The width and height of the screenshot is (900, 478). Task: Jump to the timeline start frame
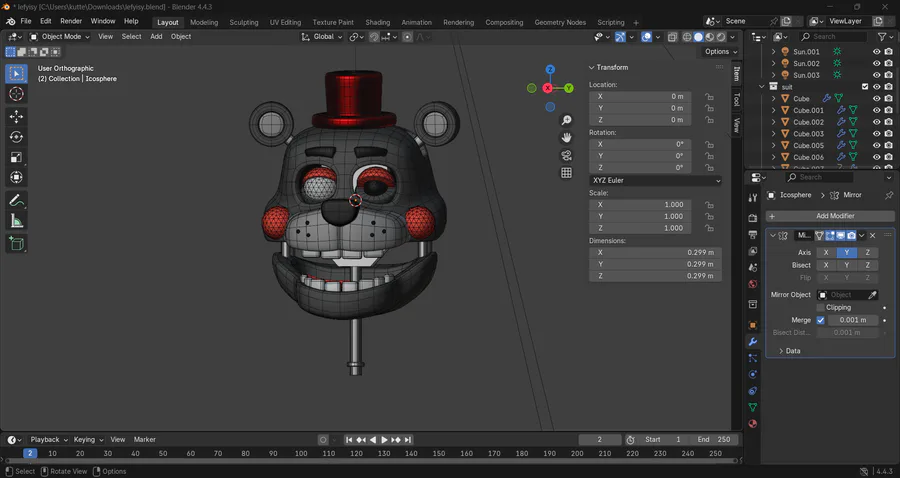[x=349, y=440]
